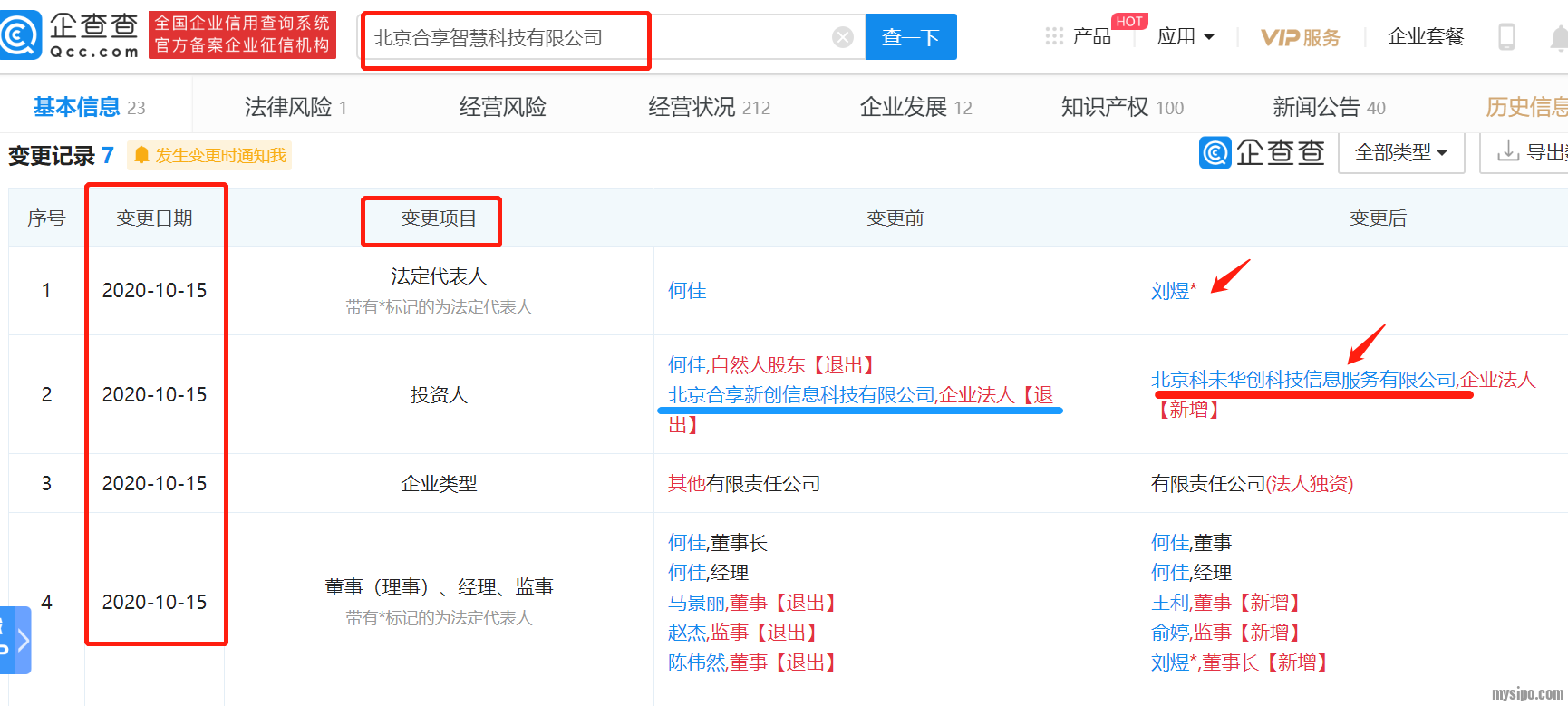Open 刘煜 legal representative link
The width and height of the screenshot is (1568, 706).
(1170, 291)
